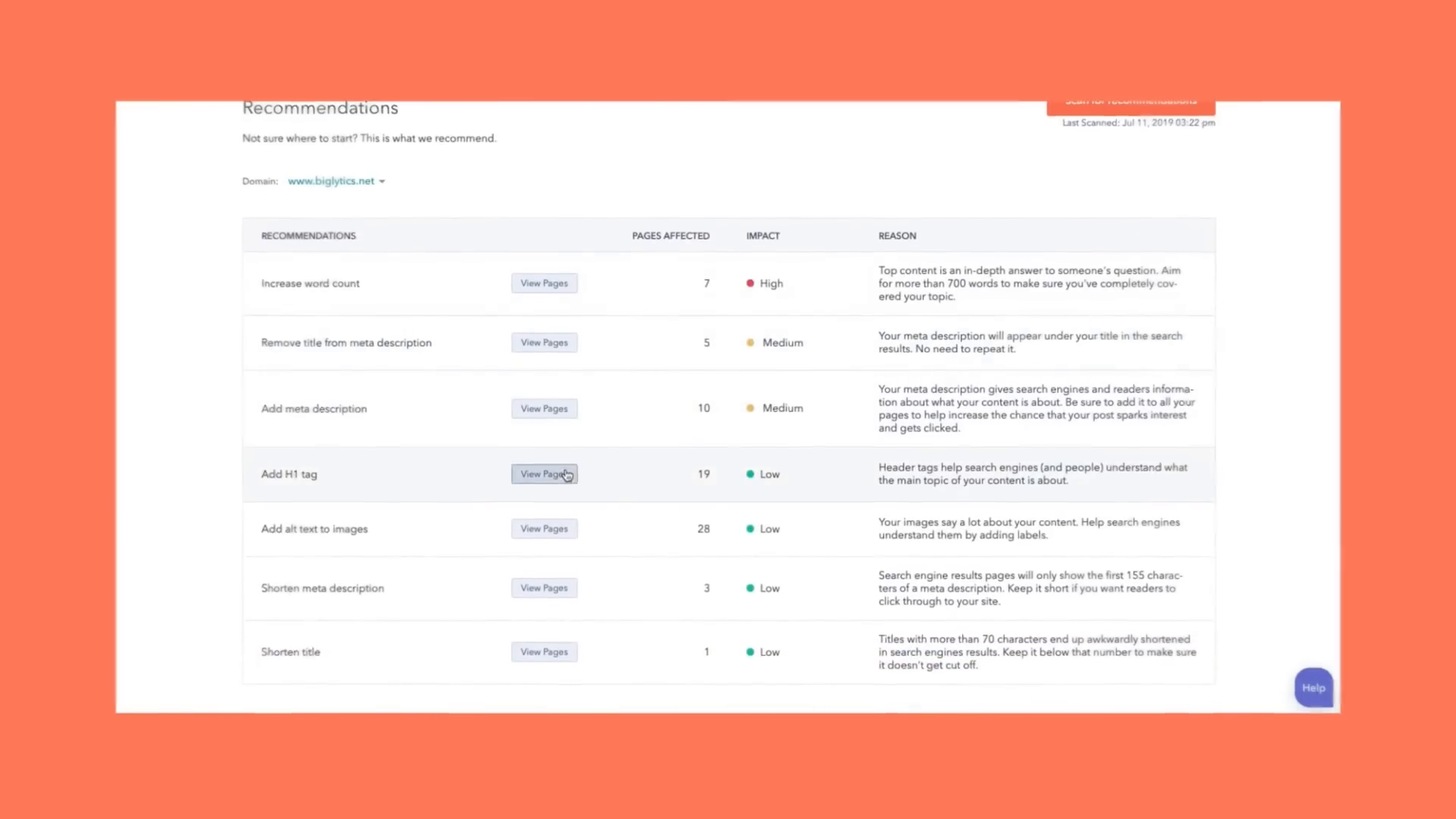
Task: Sort by Impact column header
Action: click(x=762, y=236)
